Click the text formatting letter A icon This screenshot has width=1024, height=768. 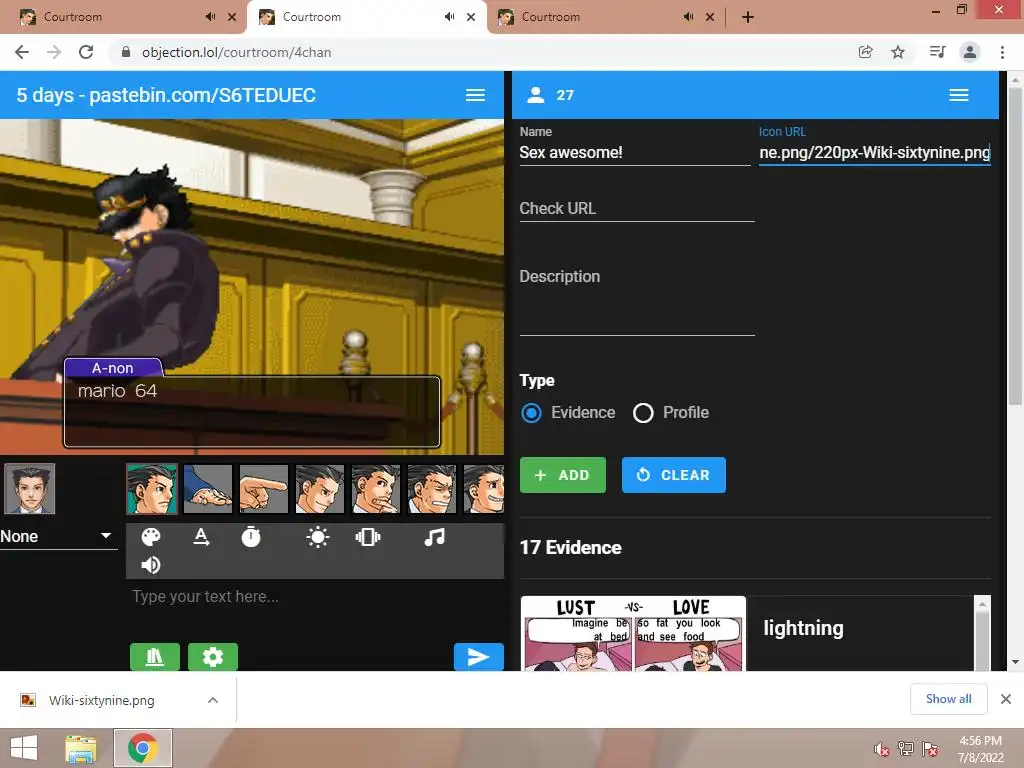201,537
